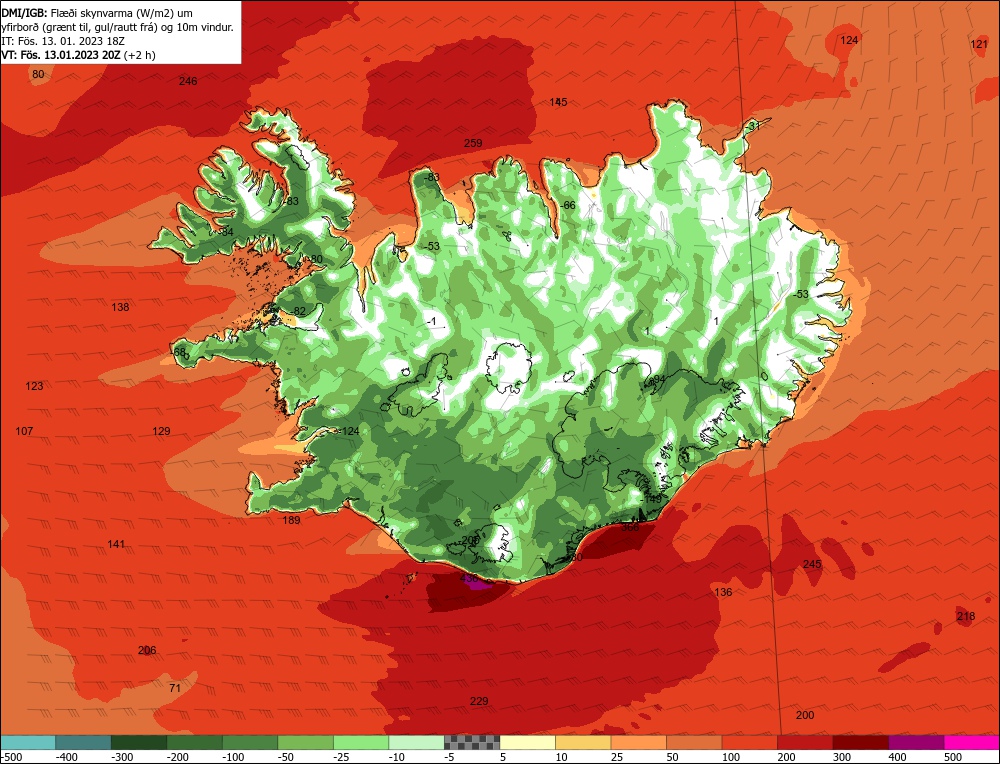The image size is (1000, 764).
Task: Click the sea value 245
Action: pyautogui.click(x=812, y=564)
